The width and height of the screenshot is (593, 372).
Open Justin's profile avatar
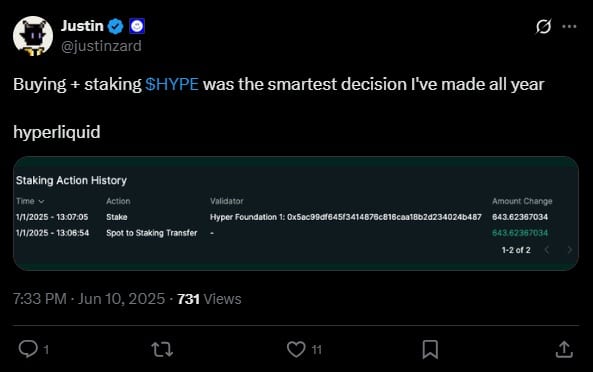tap(33, 36)
